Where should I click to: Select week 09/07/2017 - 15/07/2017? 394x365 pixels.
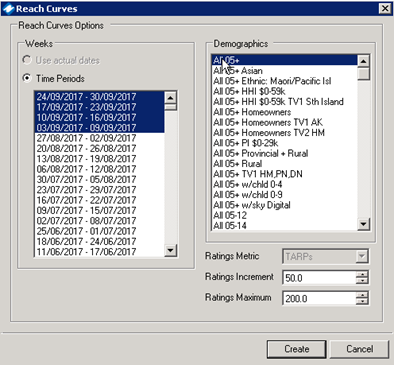[x=99, y=210]
